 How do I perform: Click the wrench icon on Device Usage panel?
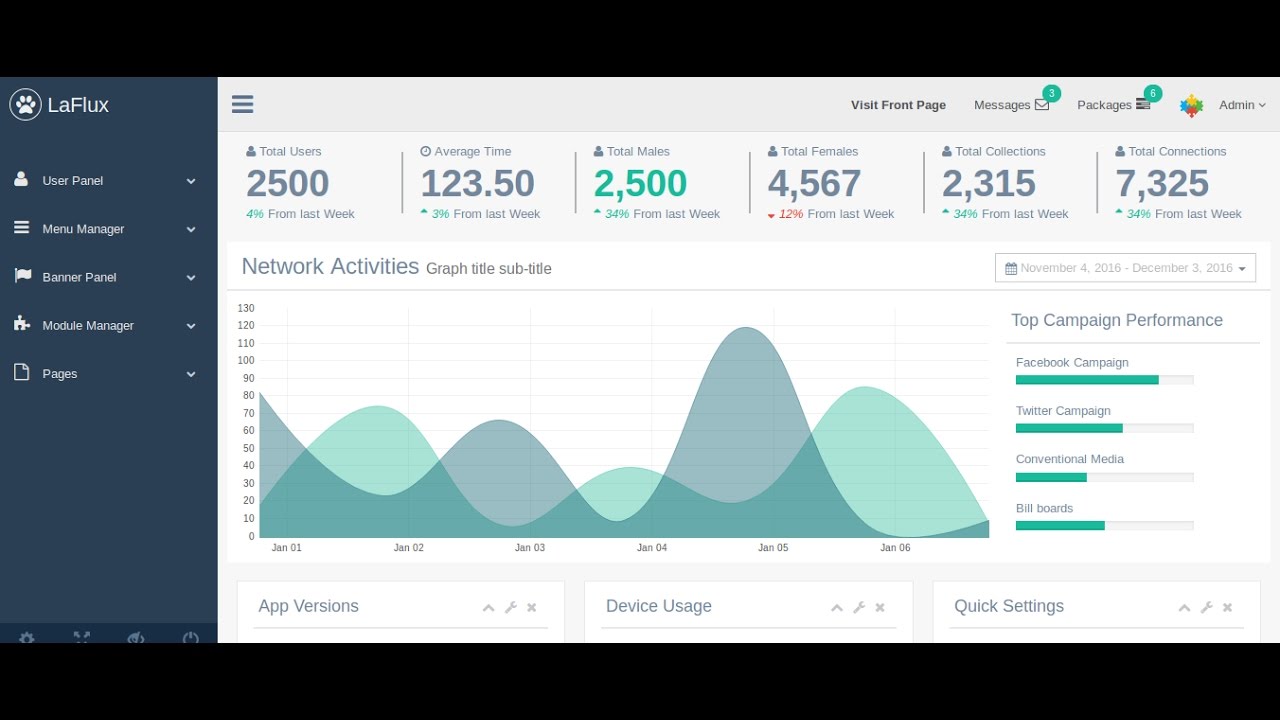coord(858,607)
